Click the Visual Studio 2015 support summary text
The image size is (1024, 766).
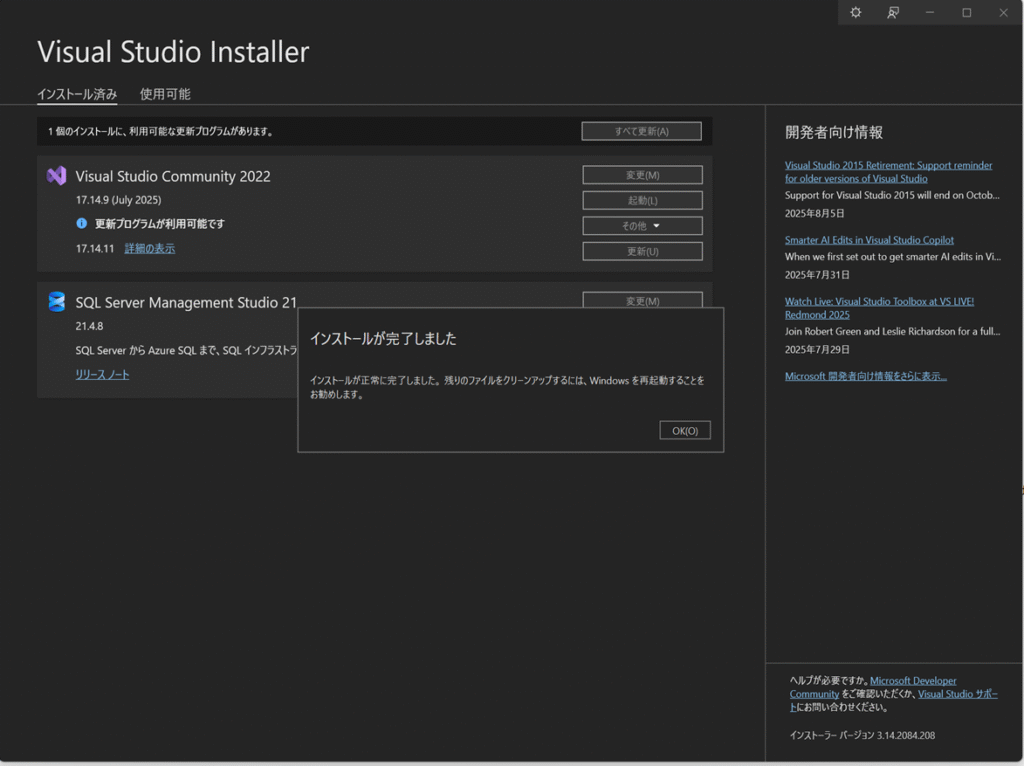[892, 195]
